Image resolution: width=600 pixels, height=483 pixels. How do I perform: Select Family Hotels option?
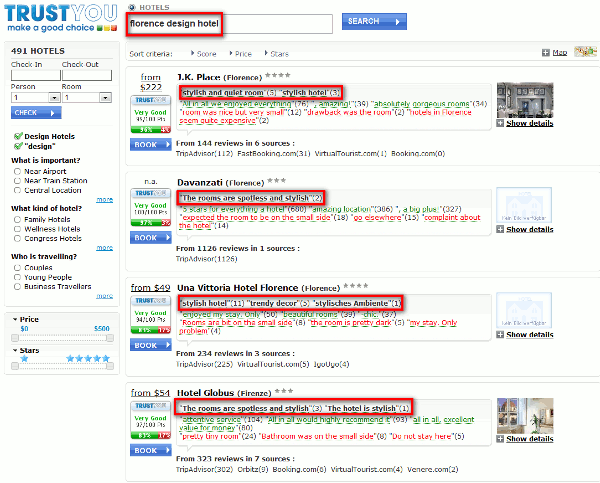pos(17,219)
